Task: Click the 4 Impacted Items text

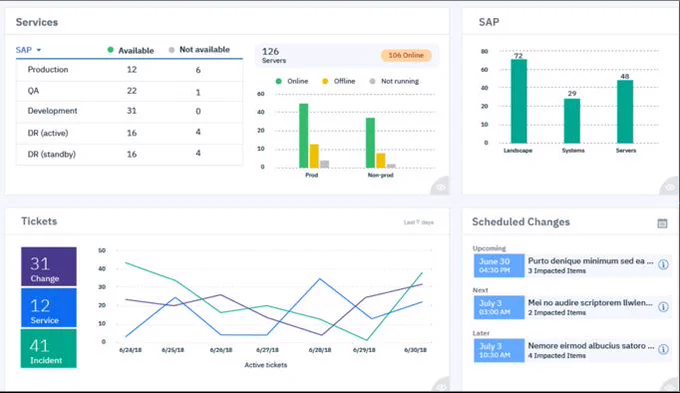Action: (557, 356)
